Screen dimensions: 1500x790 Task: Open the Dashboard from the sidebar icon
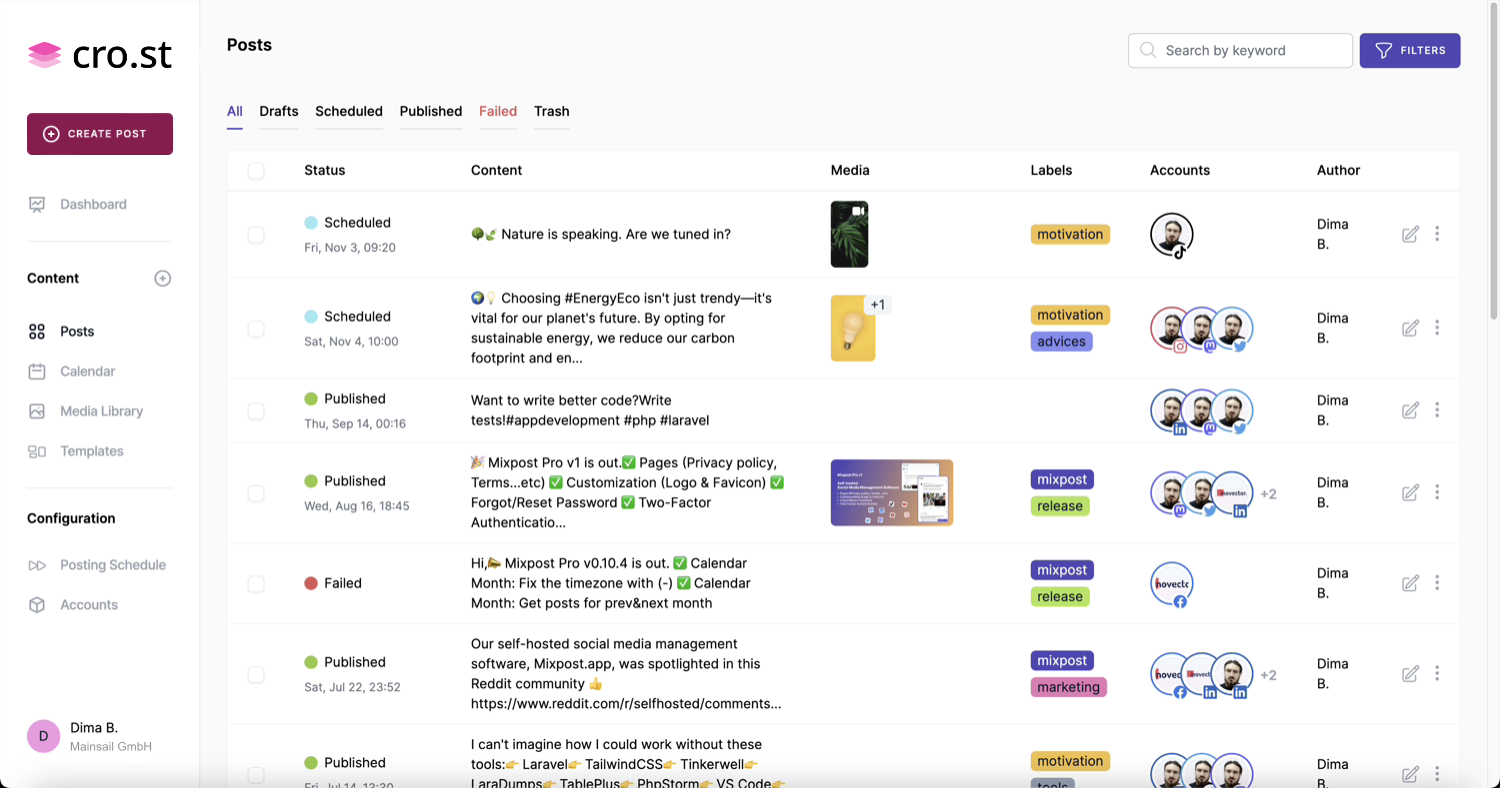(37, 204)
